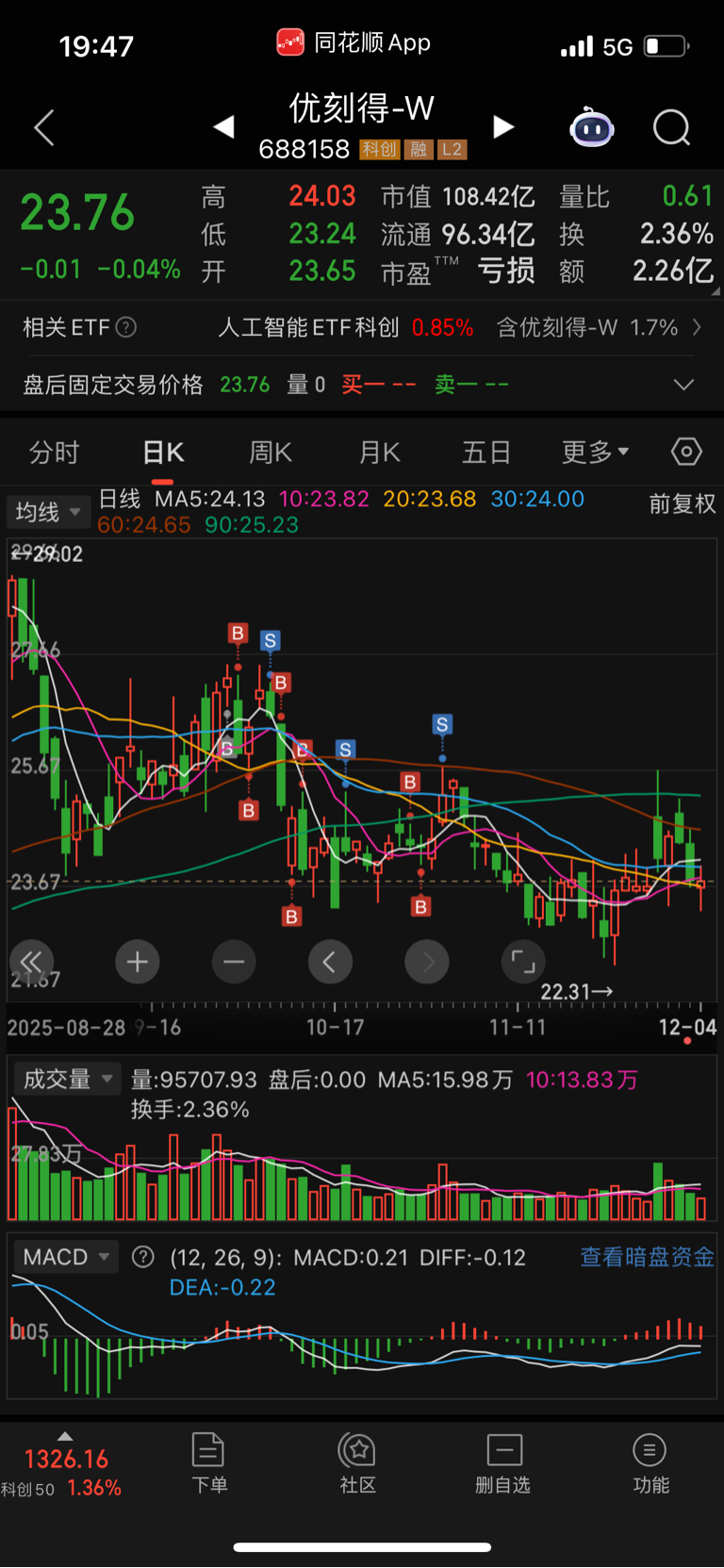Tap the 60:24.65 moving average label
This screenshot has width=724, height=1568.
pos(144,525)
